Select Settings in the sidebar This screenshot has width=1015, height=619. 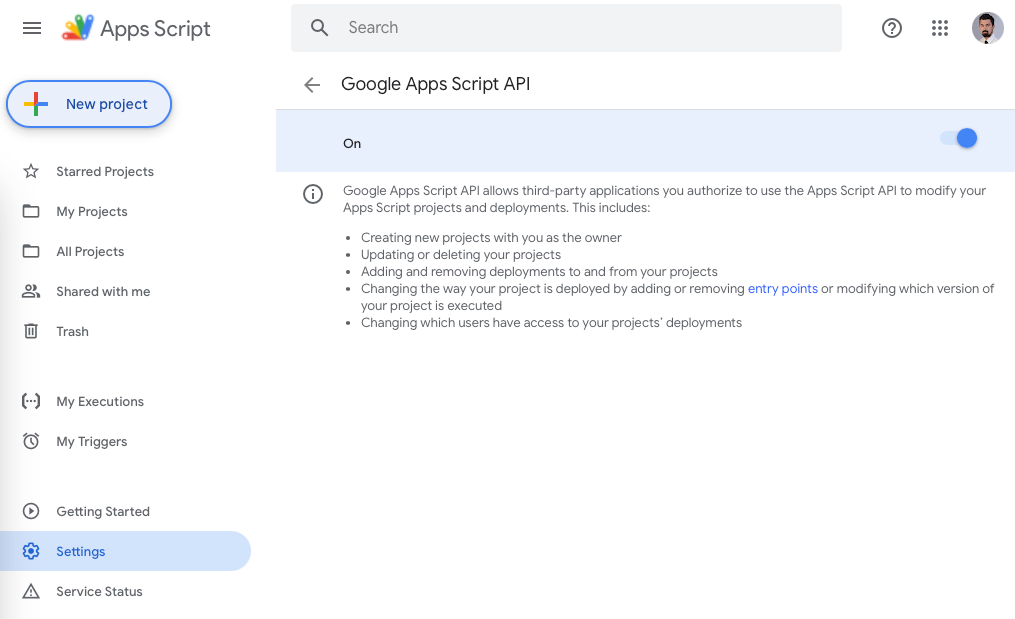coord(81,551)
